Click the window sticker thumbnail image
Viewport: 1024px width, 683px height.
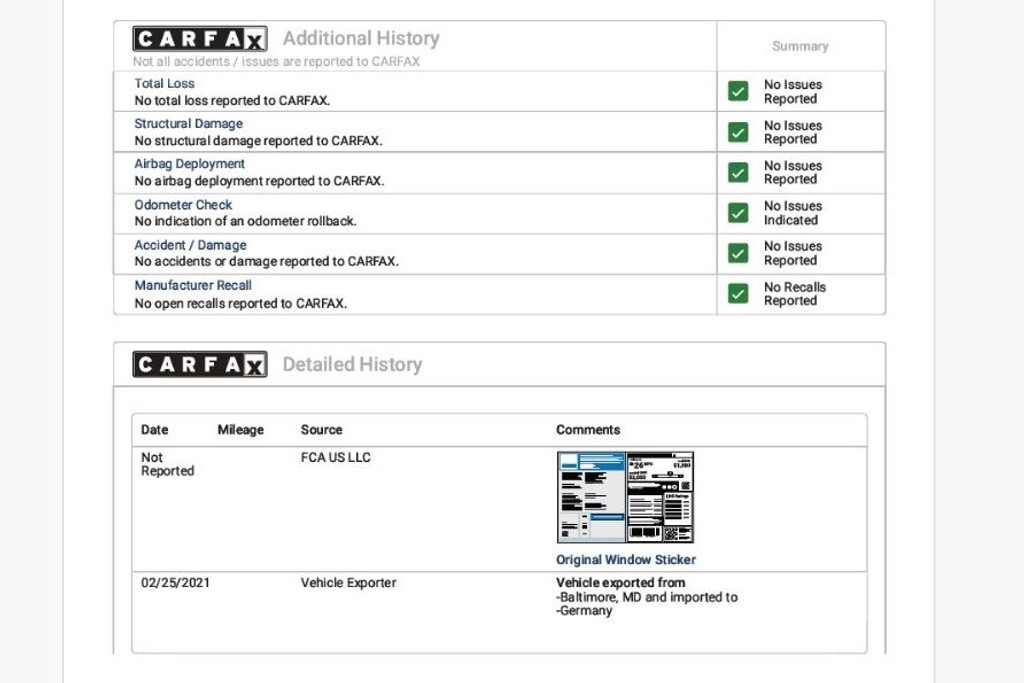point(625,497)
